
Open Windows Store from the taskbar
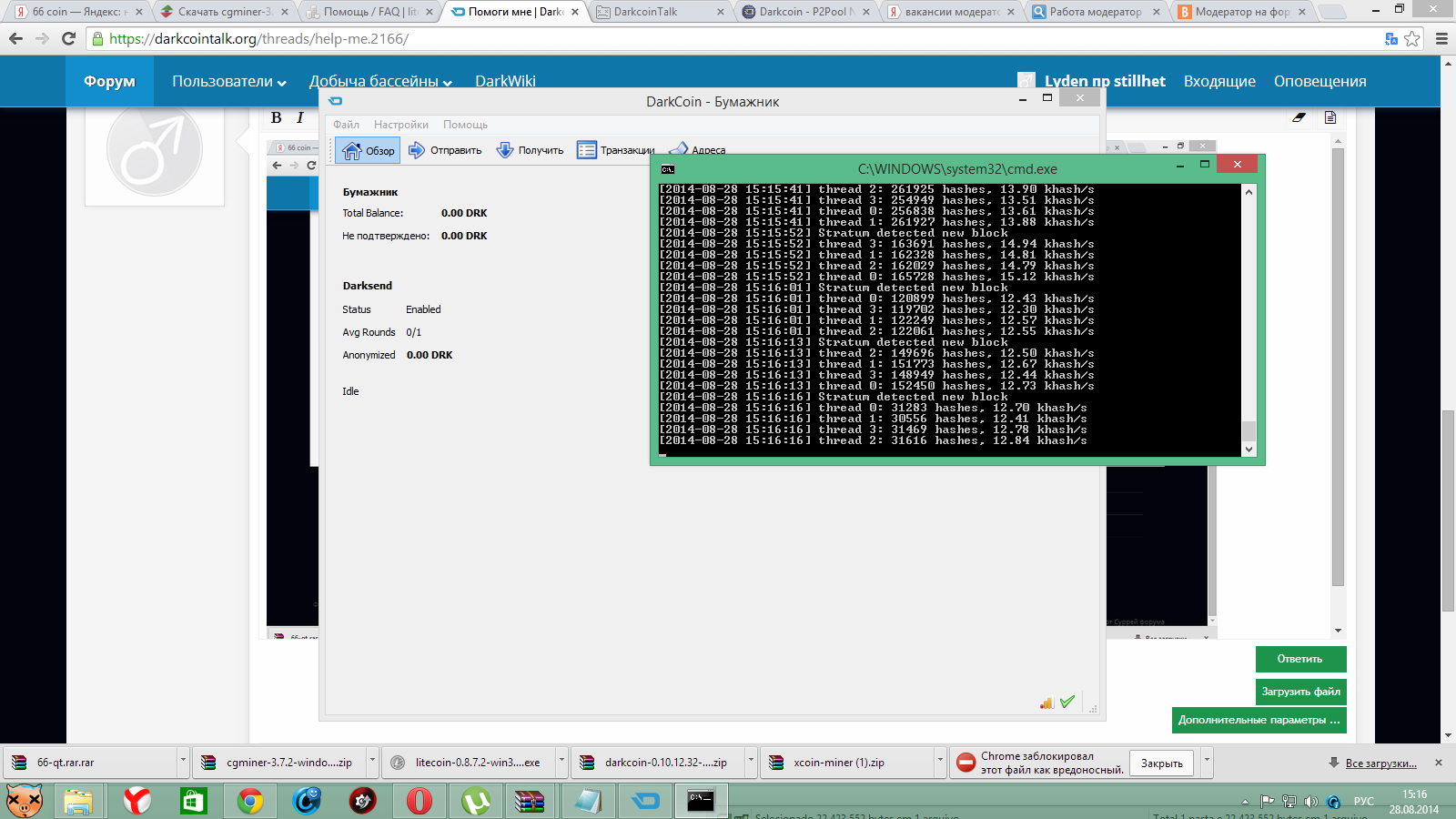pos(194,801)
